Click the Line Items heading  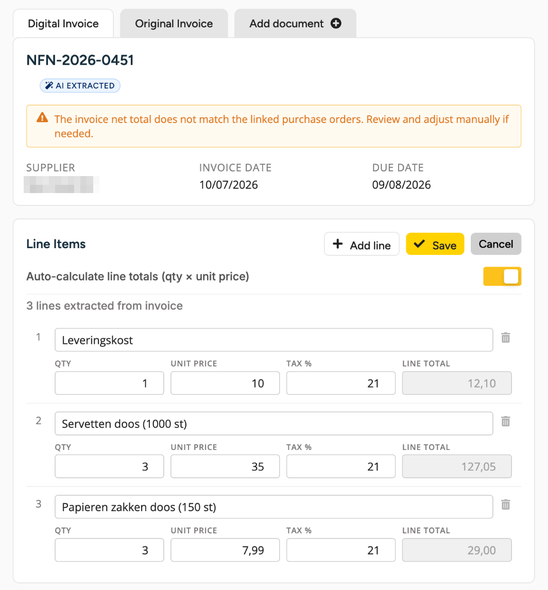56,244
